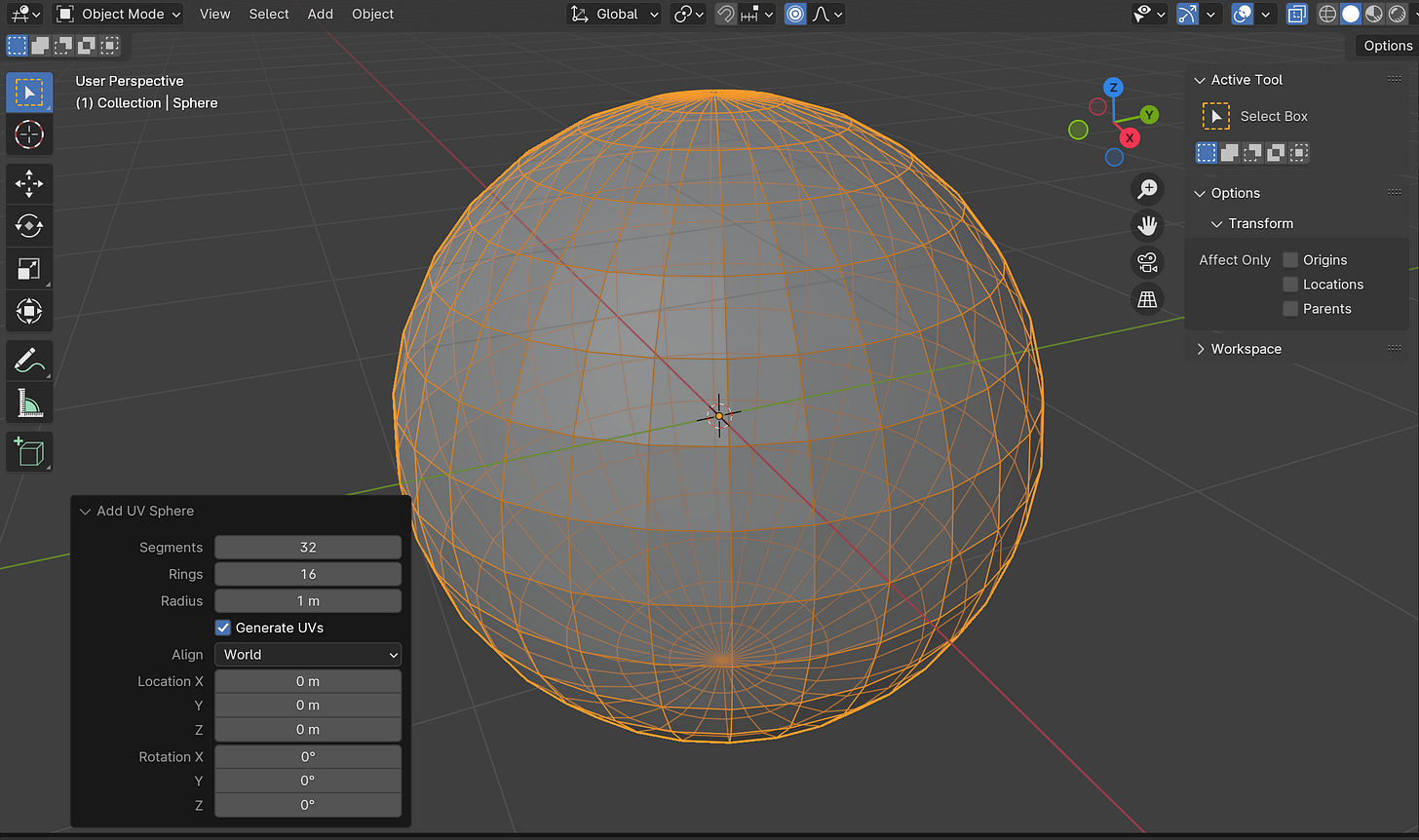
Task: Open the View menu
Action: coord(214,14)
